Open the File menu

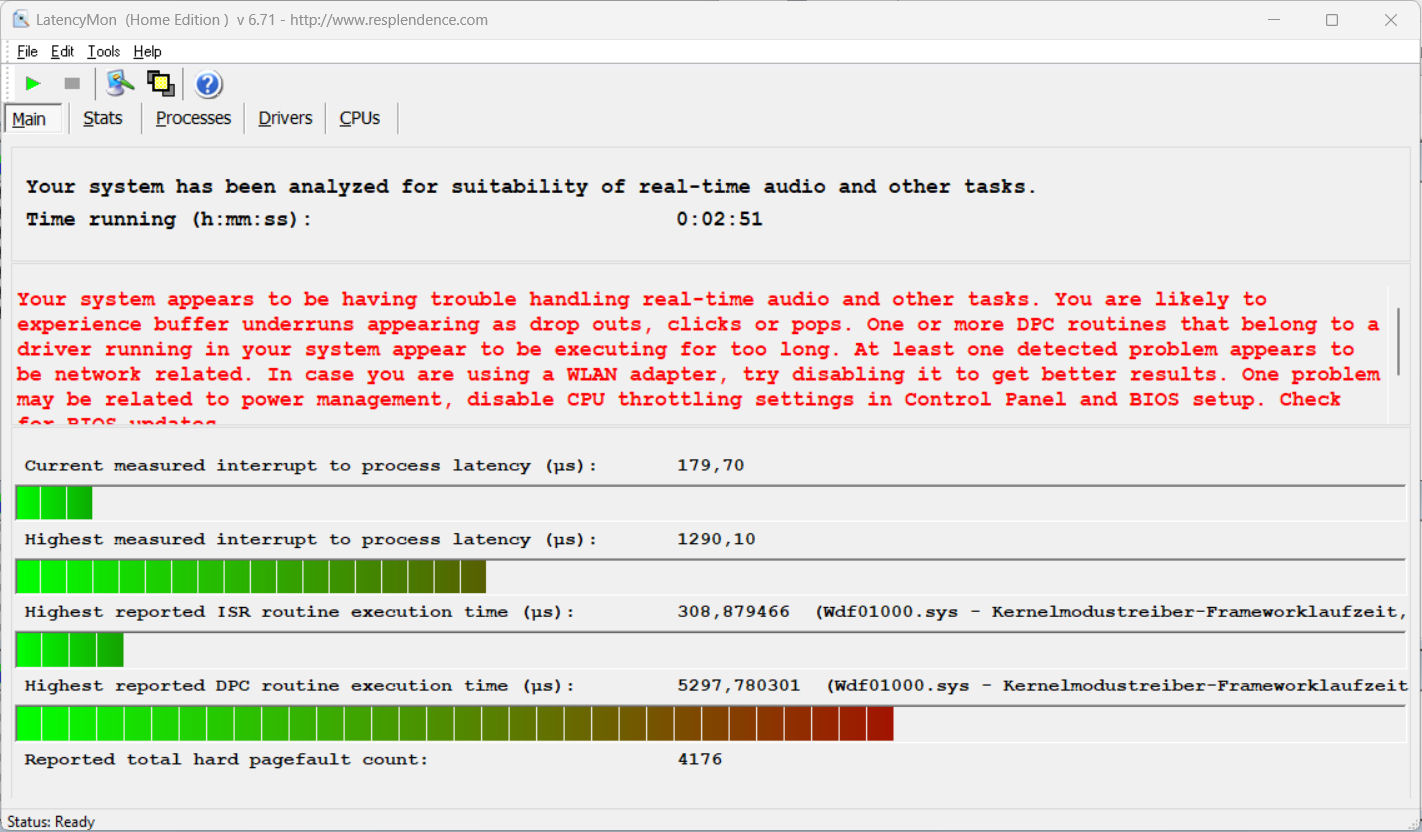point(27,52)
